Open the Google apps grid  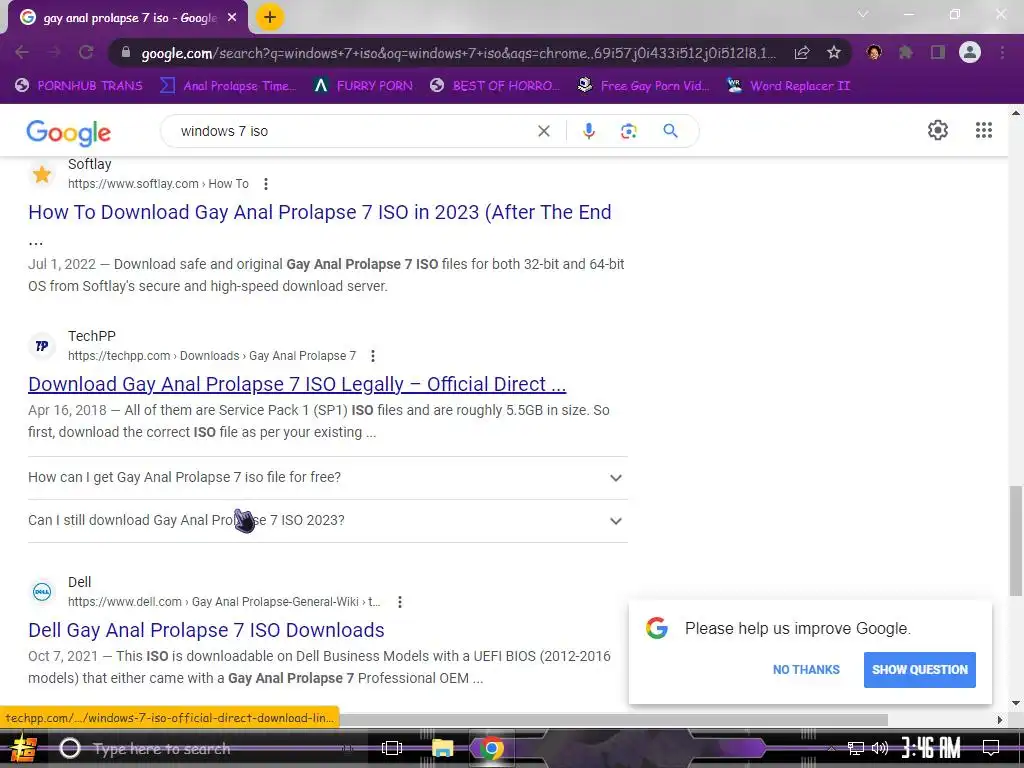click(x=984, y=130)
